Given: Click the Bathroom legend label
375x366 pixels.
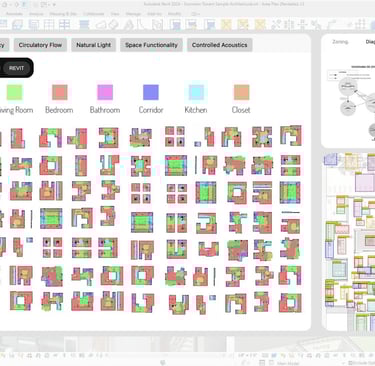Looking at the screenshot, I should [105, 110].
